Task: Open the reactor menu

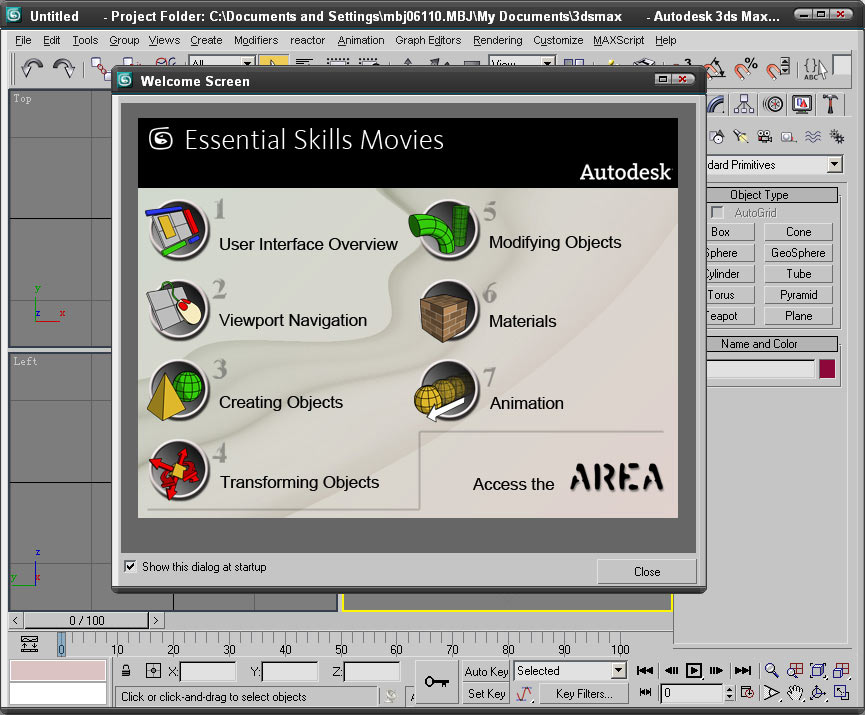Action: [307, 40]
